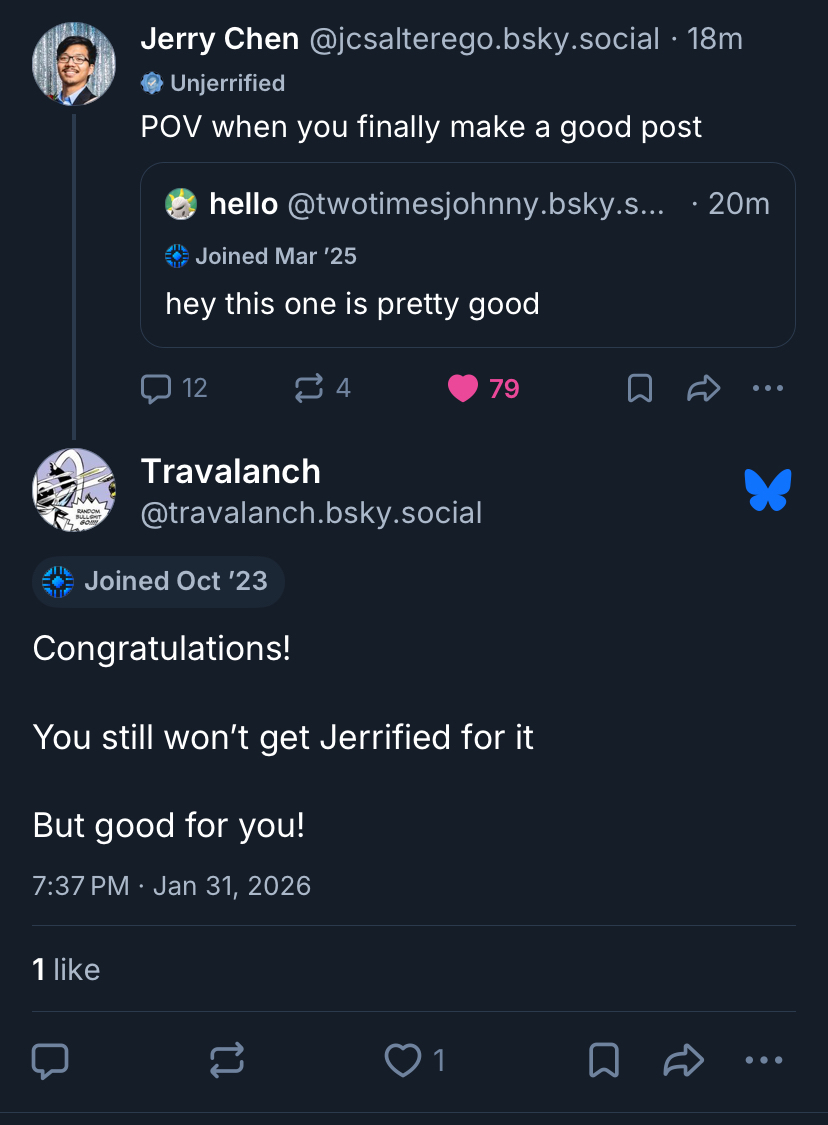Open Travalanch's profile avatar
This screenshot has width=828, height=1125.
(x=74, y=490)
